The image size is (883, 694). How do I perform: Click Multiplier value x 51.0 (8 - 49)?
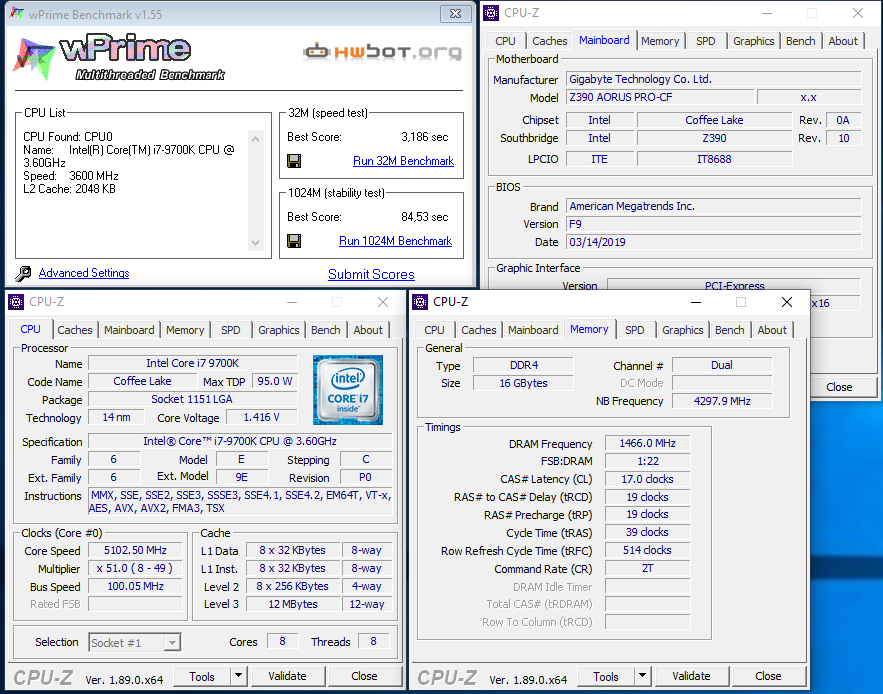coord(135,568)
